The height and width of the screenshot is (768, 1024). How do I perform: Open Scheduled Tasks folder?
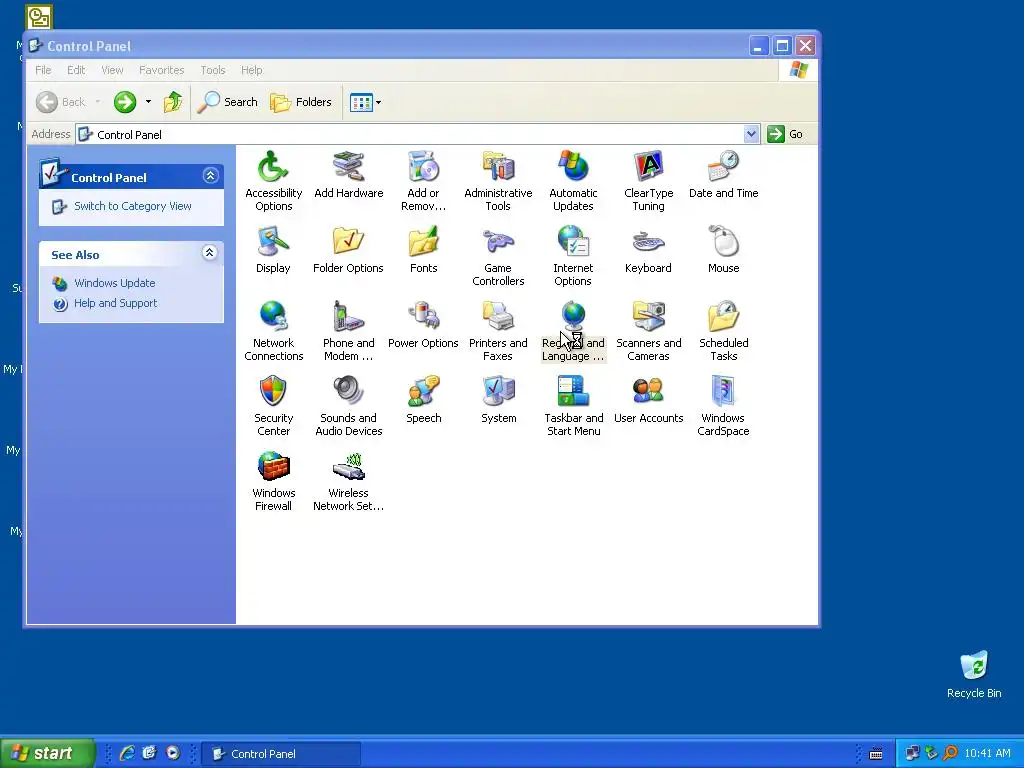coord(724,331)
